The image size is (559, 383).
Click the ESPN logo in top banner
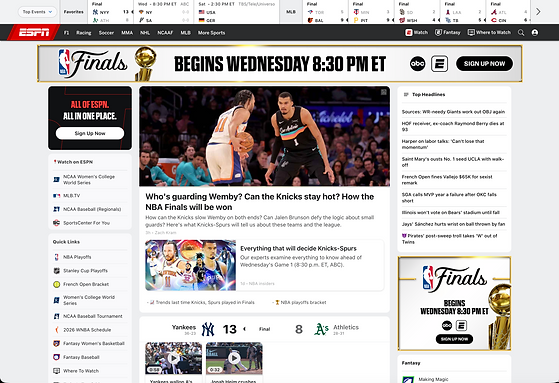coord(440,64)
